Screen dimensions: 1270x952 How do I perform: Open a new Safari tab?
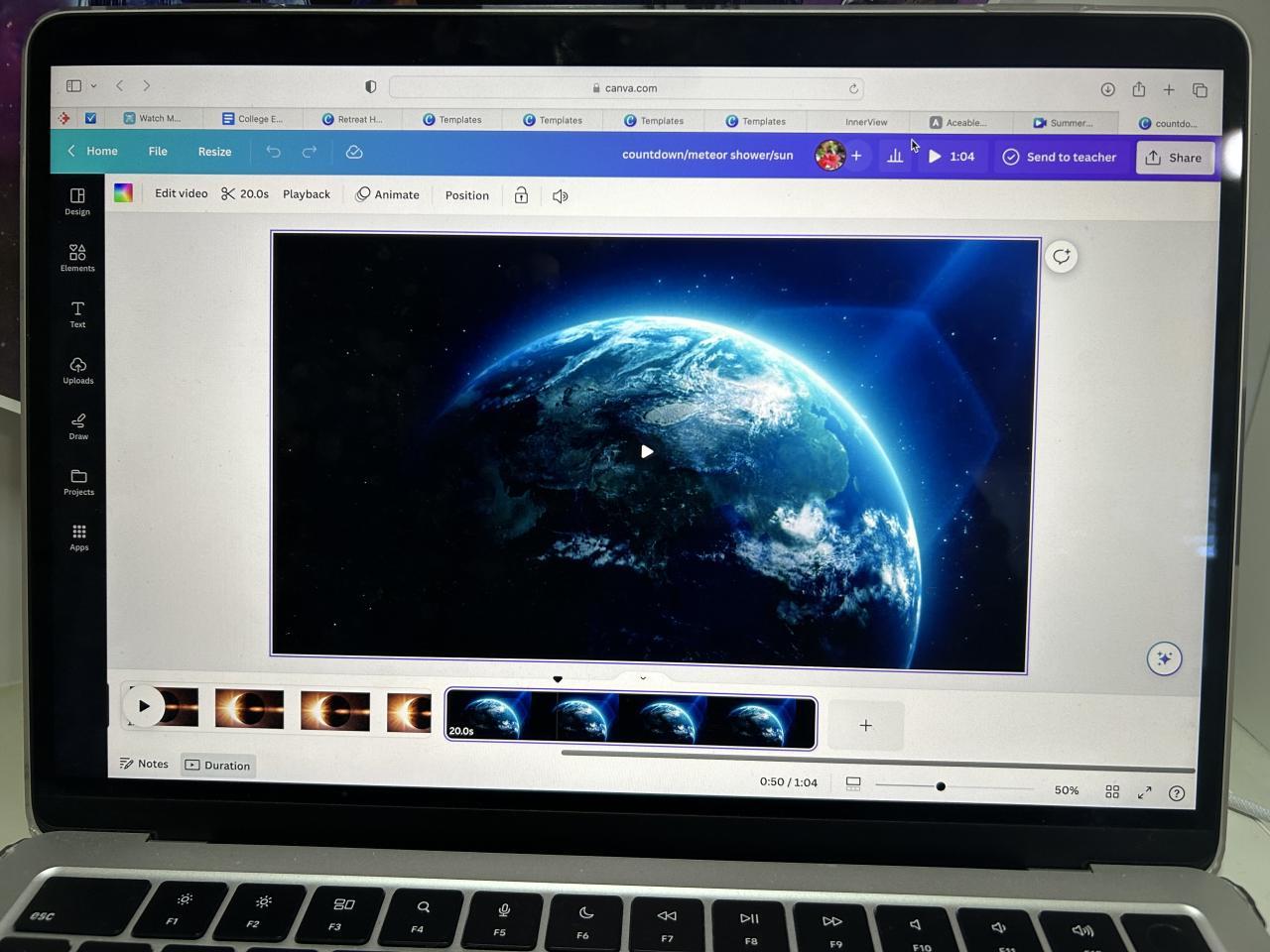coord(1169,90)
